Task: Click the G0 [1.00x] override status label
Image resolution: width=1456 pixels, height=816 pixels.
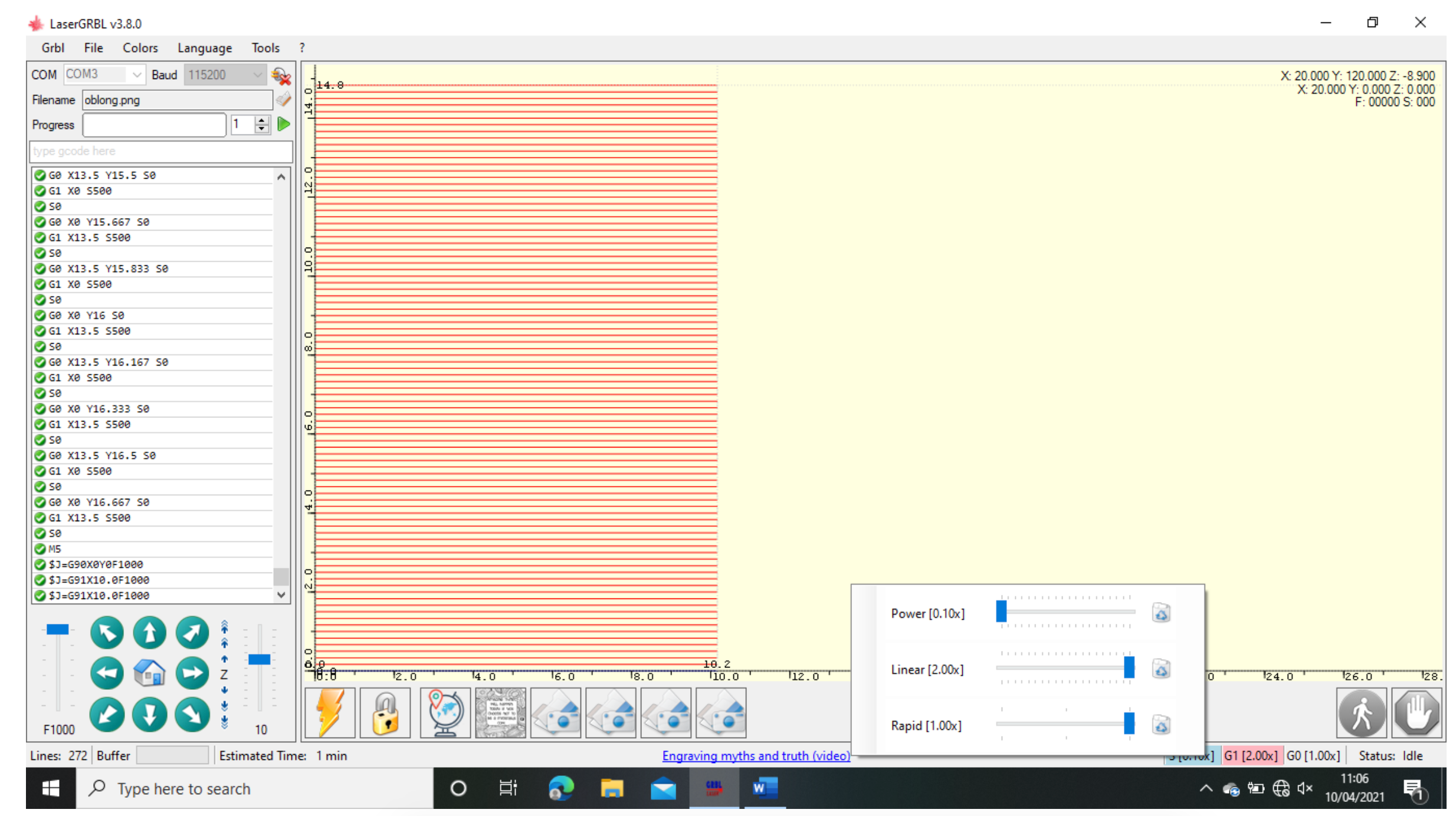Action: pyautogui.click(x=1313, y=756)
